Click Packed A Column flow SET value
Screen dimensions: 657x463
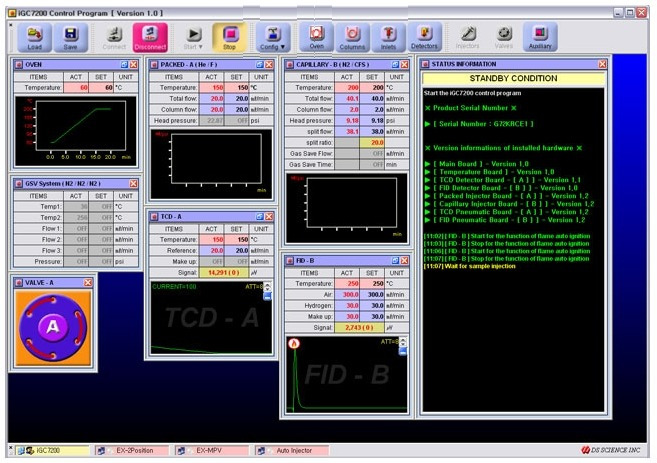(x=237, y=109)
